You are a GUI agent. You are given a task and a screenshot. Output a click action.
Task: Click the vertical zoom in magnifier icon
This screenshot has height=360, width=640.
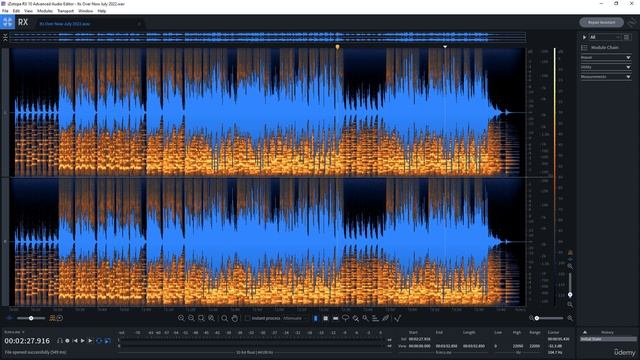[570, 266]
